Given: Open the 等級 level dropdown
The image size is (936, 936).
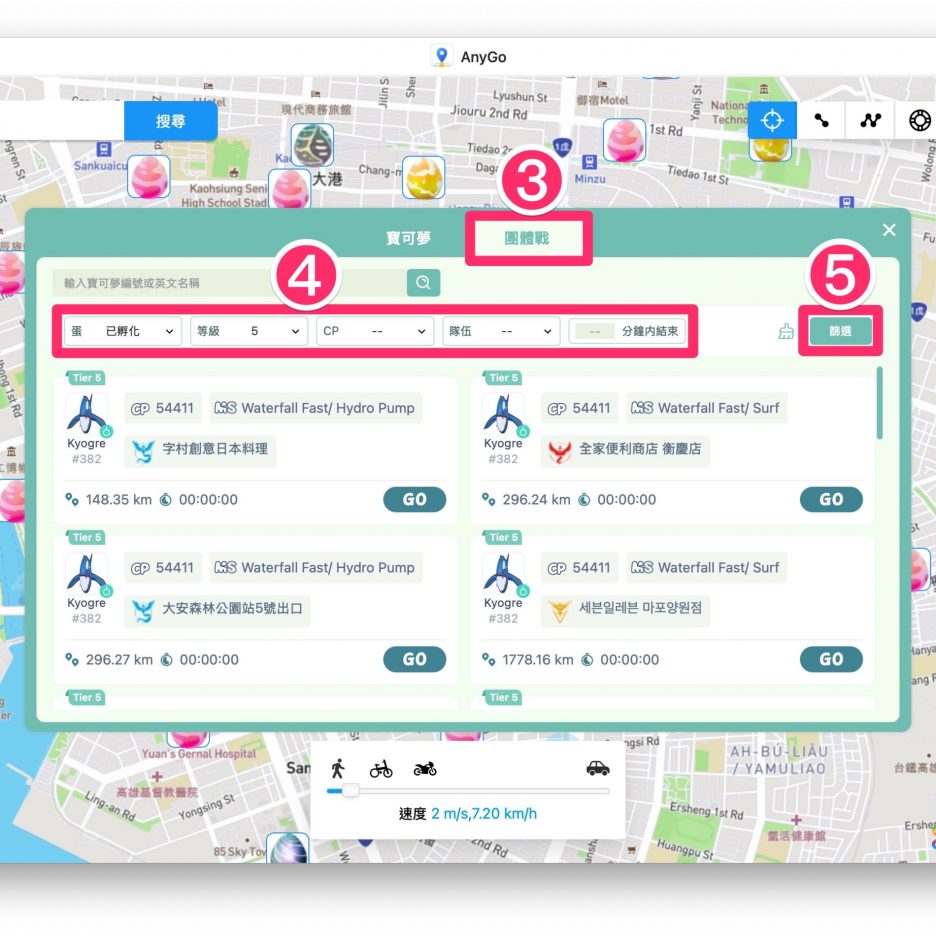Looking at the screenshot, I should [248, 331].
